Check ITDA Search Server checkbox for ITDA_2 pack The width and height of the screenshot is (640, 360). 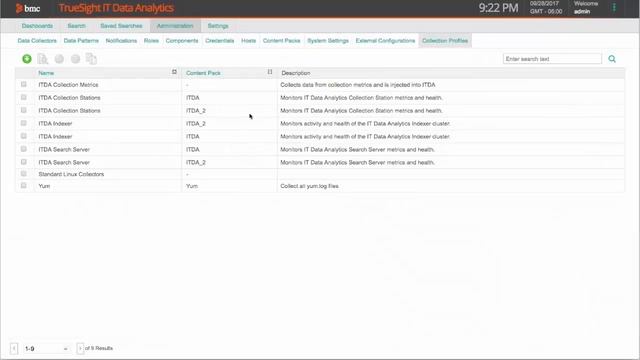(x=24, y=162)
